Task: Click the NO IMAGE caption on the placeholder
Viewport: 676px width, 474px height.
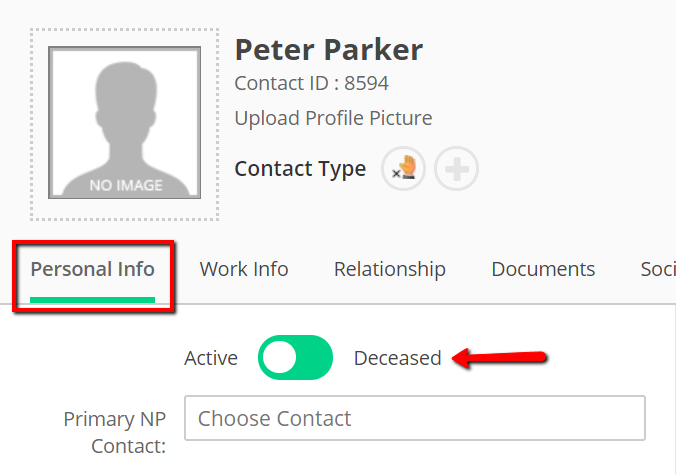Action: pyautogui.click(x=126, y=185)
